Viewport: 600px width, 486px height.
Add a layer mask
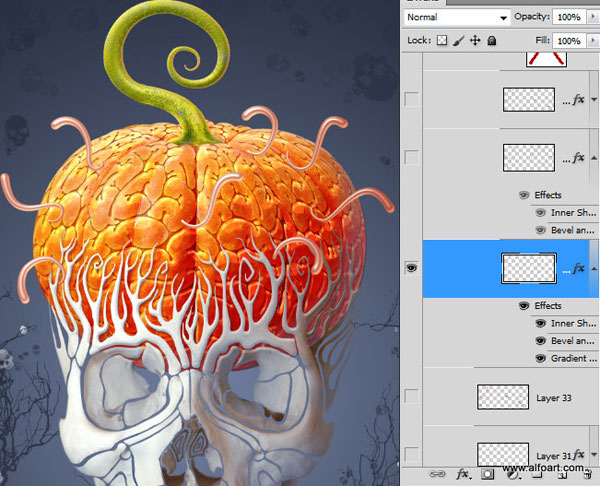click(x=488, y=475)
